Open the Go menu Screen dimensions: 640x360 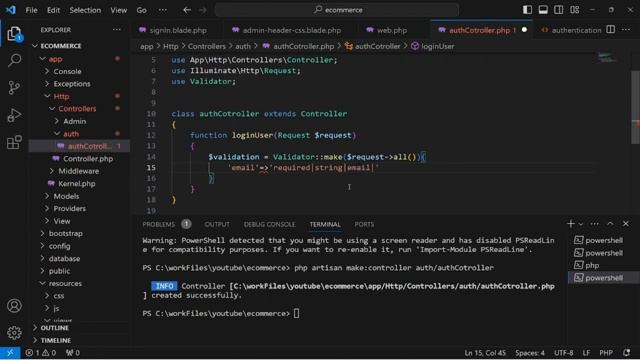[x=141, y=10]
